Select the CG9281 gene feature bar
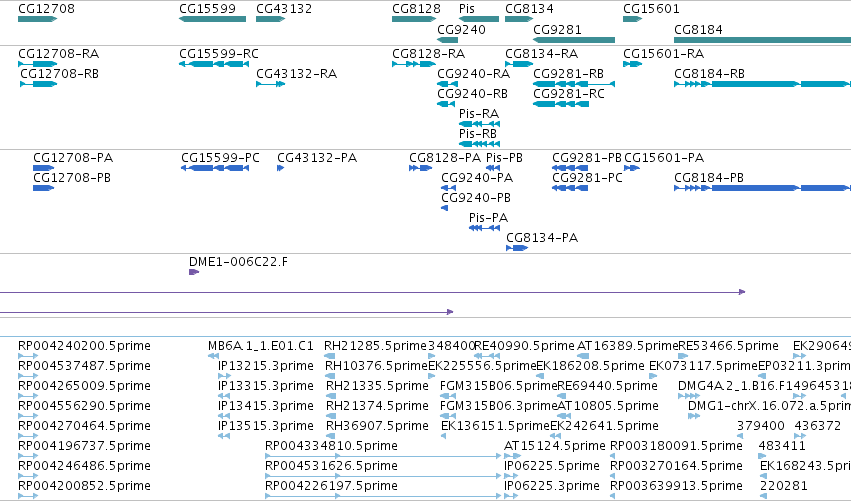The height and width of the screenshot is (501, 851). 574,40
